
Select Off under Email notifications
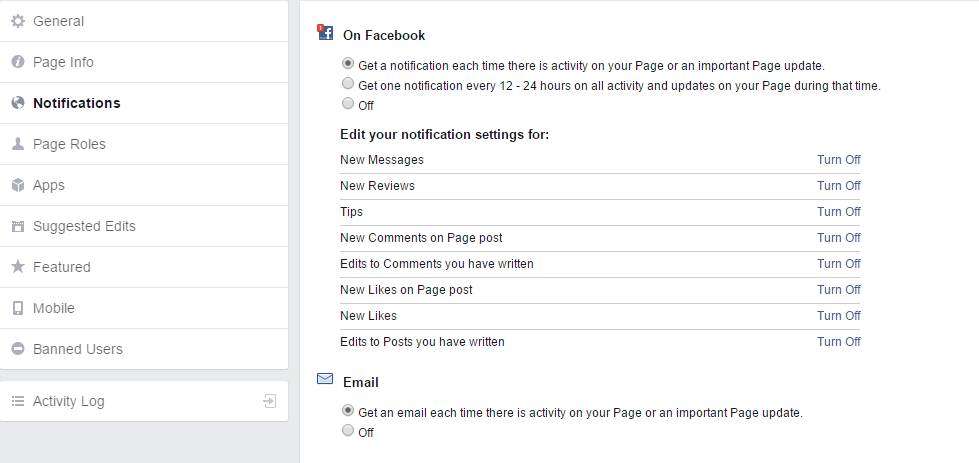coord(348,431)
